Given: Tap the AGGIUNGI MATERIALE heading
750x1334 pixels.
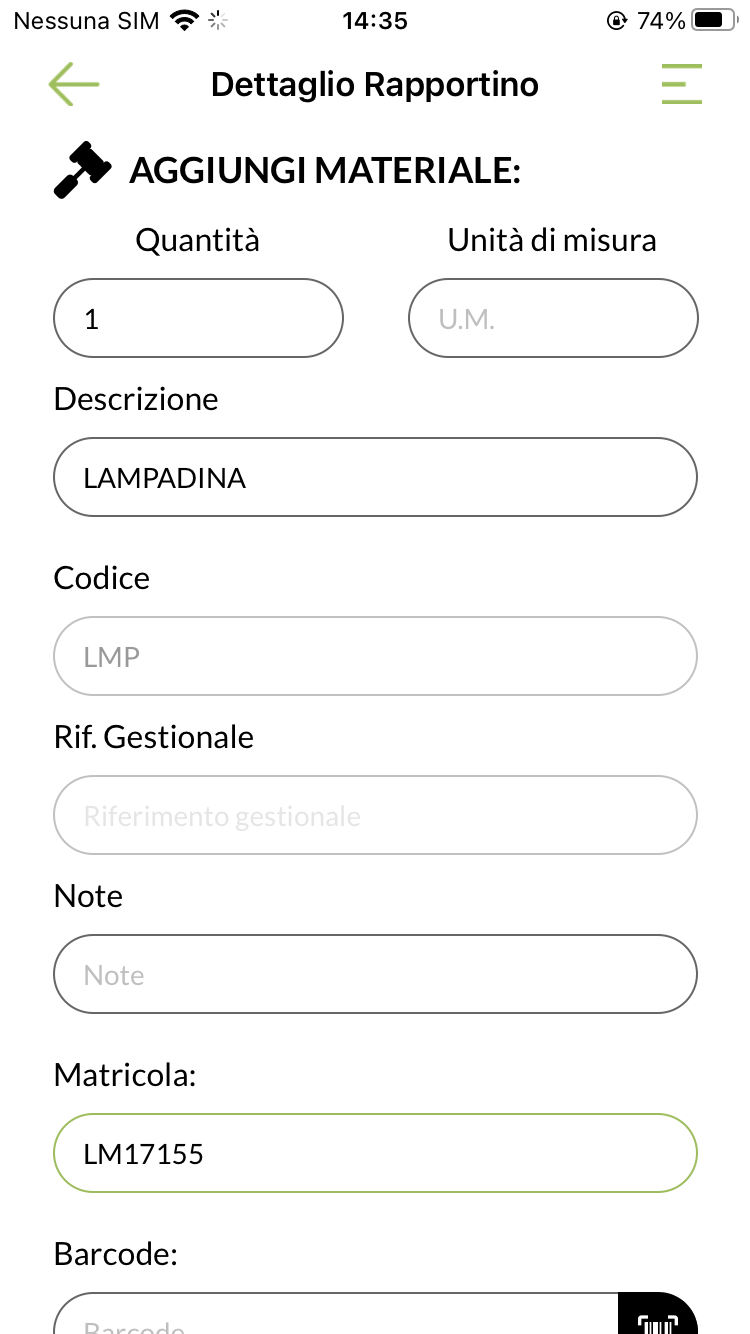Looking at the screenshot, I should [x=325, y=171].
